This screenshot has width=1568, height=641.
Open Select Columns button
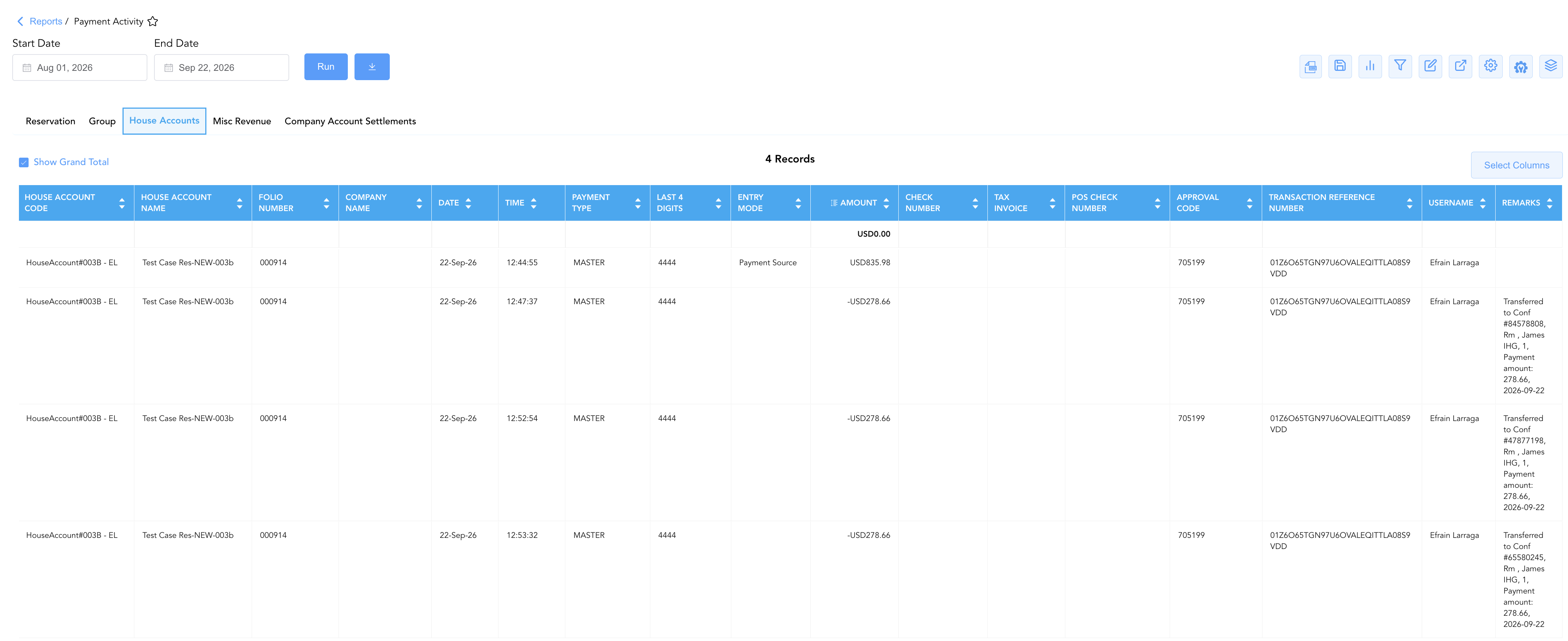tap(1516, 165)
